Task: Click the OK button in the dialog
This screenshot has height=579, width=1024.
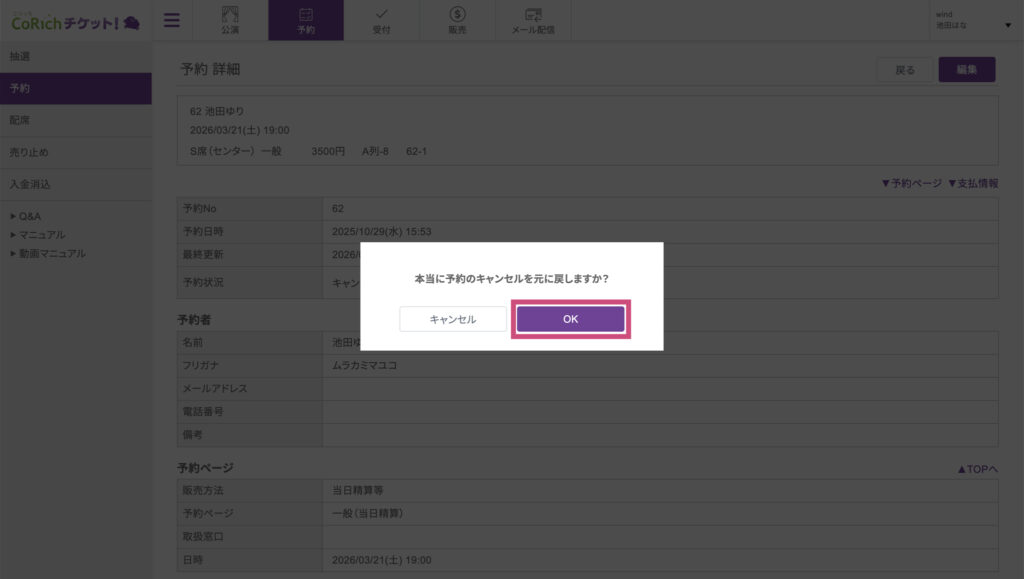Action: coord(570,319)
